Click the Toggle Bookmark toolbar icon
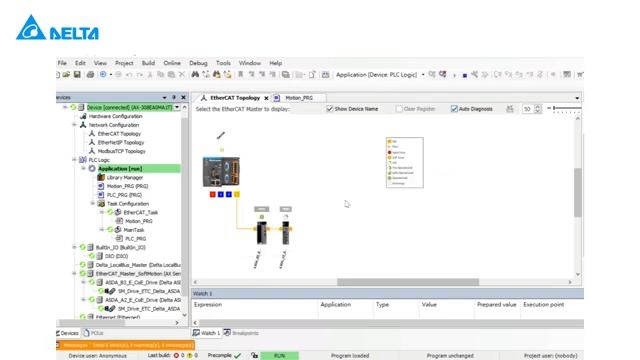 coord(240,74)
